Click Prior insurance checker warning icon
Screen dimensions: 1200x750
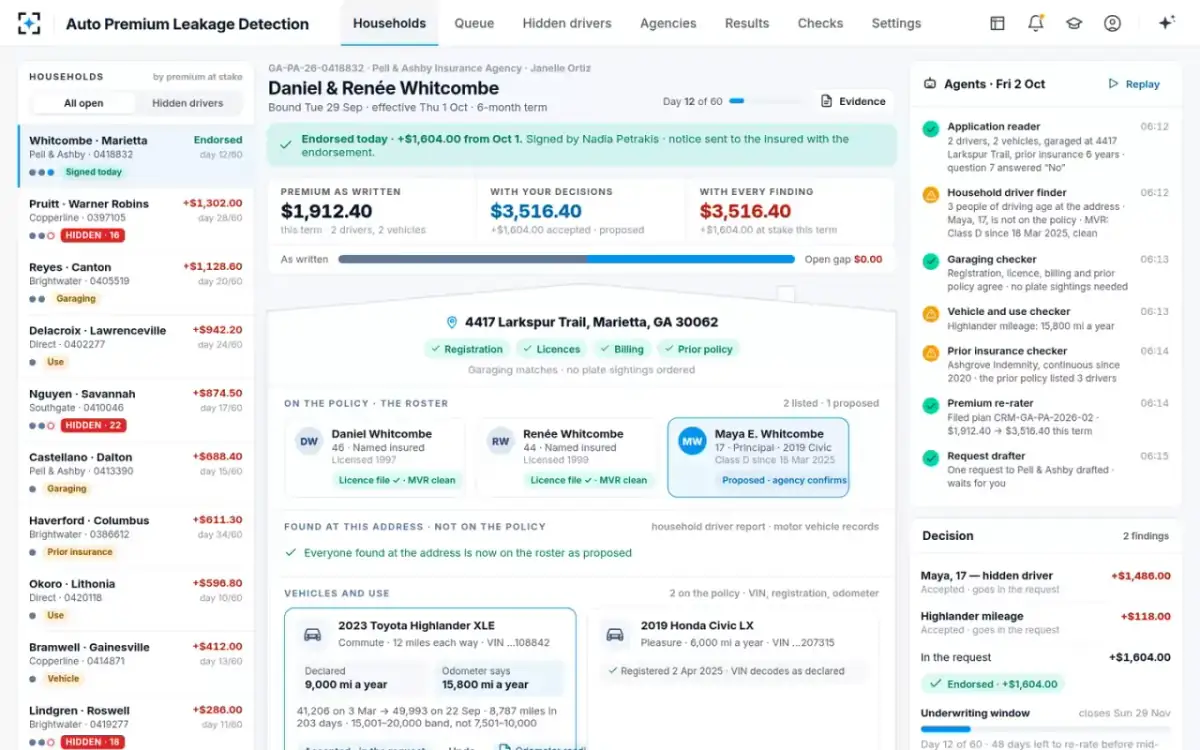point(930,352)
